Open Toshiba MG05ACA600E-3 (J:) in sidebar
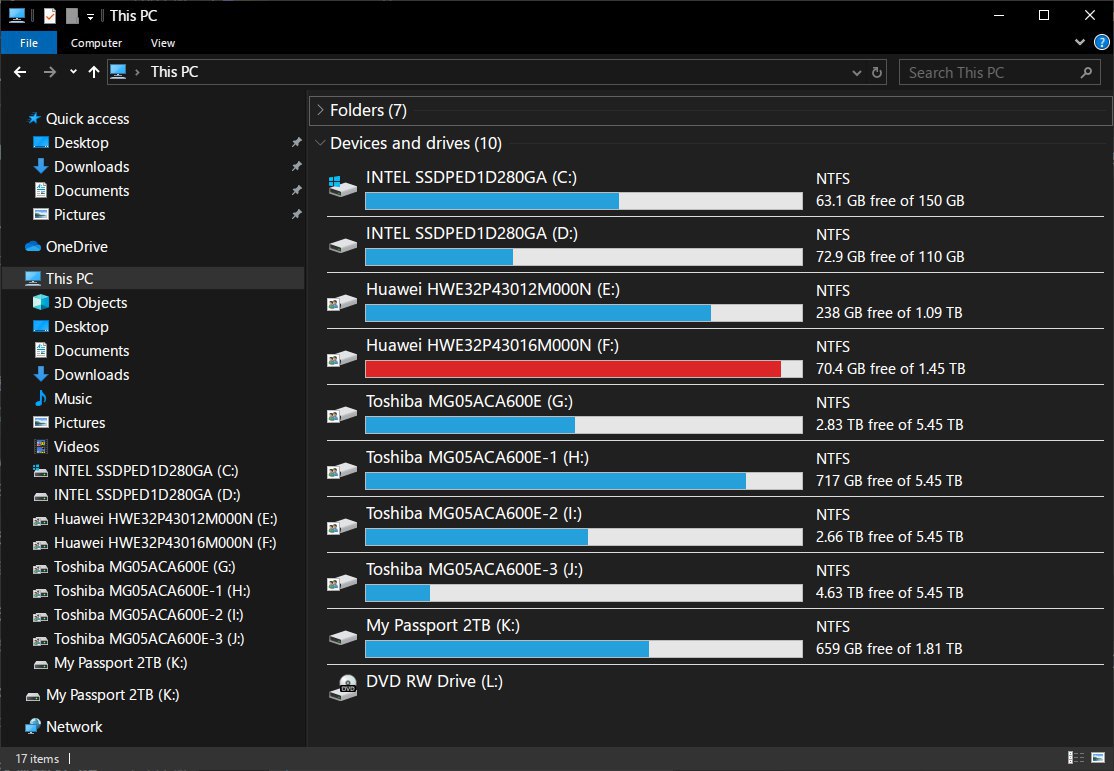Image resolution: width=1114 pixels, height=771 pixels. coord(149,639)
